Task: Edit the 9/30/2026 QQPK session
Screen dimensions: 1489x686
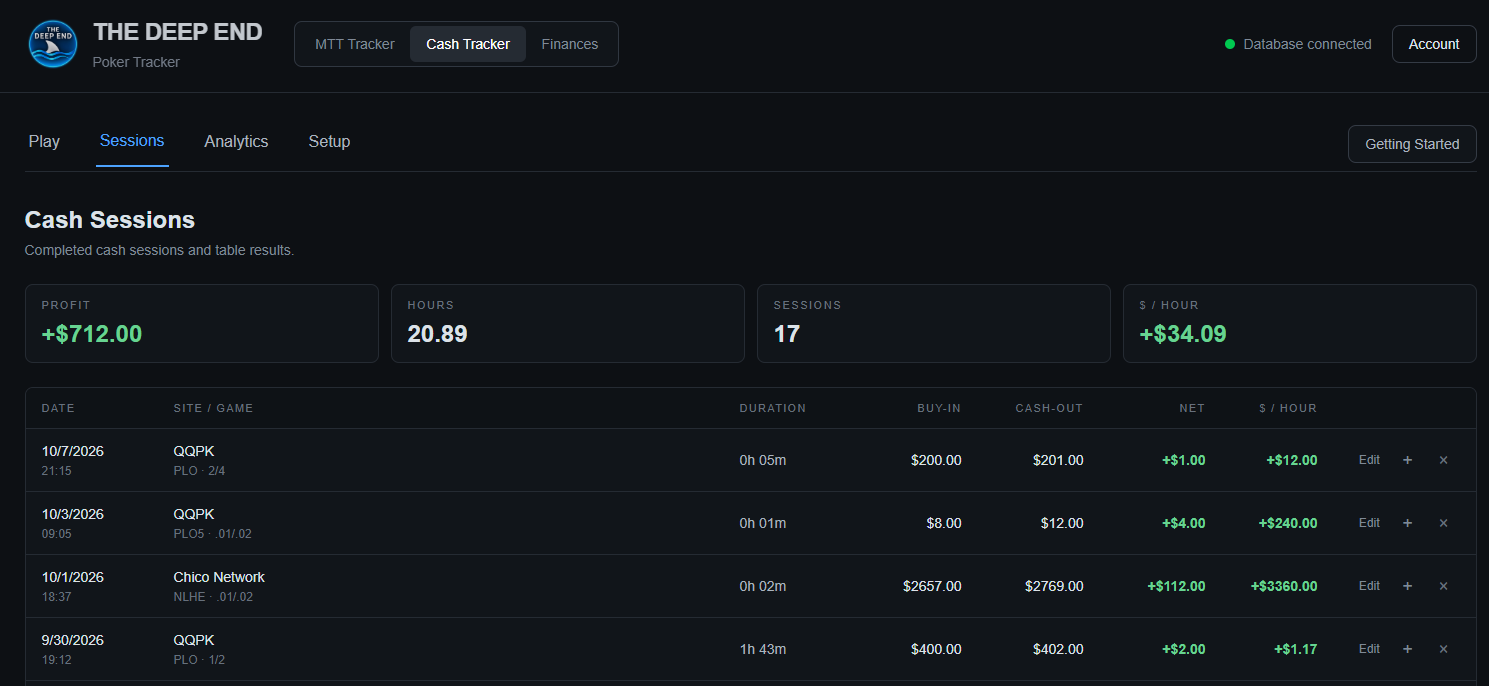Action: 1369,649
